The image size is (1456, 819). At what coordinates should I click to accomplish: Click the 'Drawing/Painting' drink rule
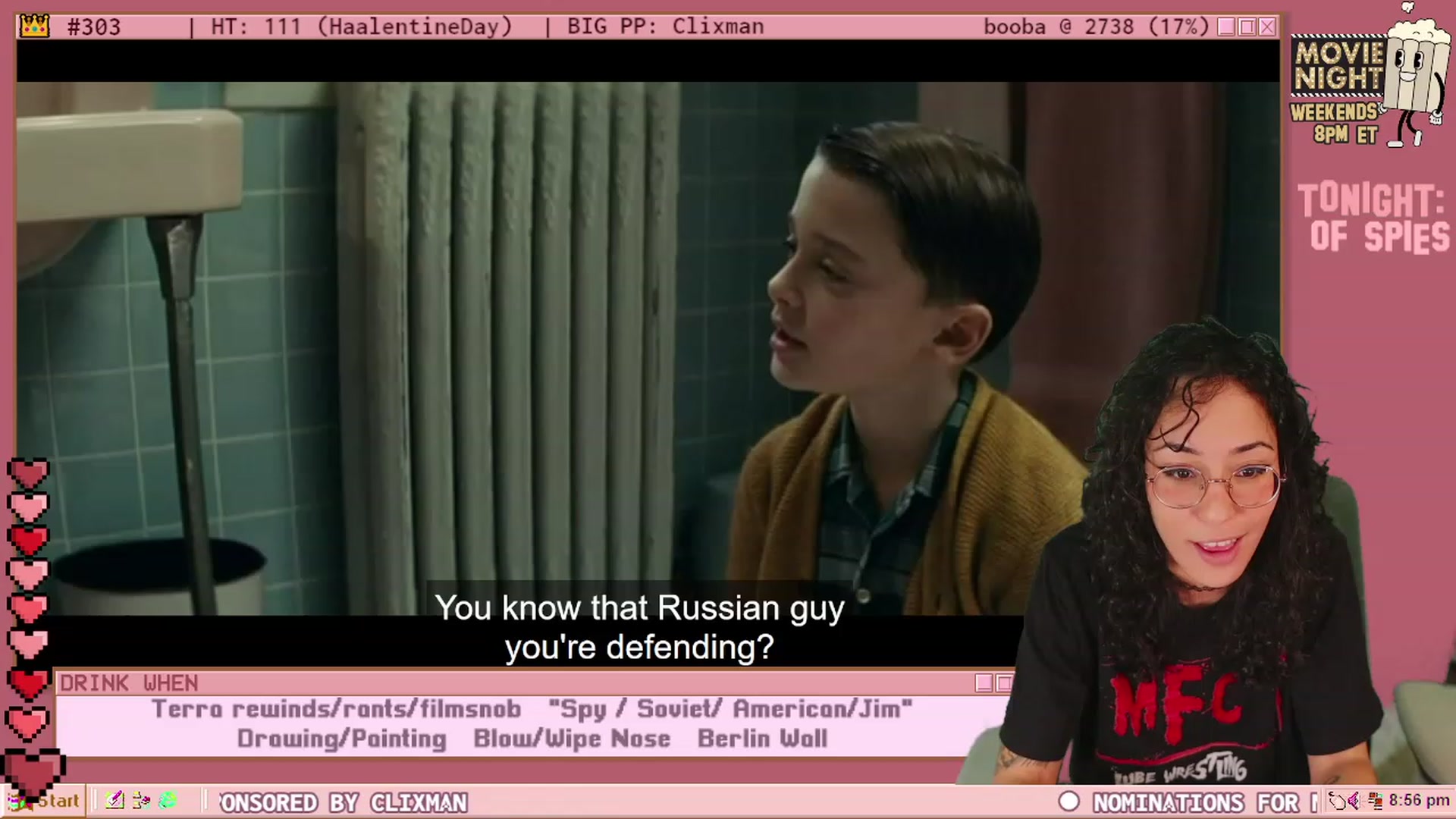tap(342, 739)
